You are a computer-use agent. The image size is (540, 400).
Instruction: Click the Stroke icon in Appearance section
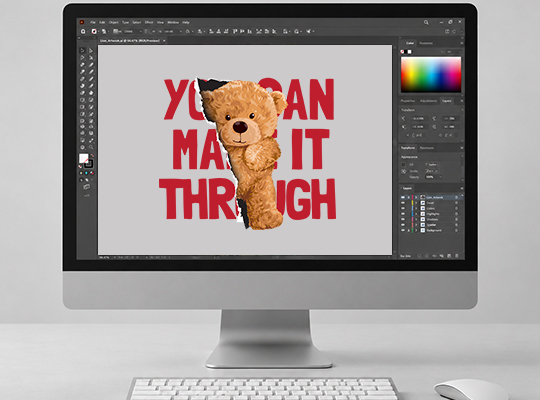click(404, 171)
